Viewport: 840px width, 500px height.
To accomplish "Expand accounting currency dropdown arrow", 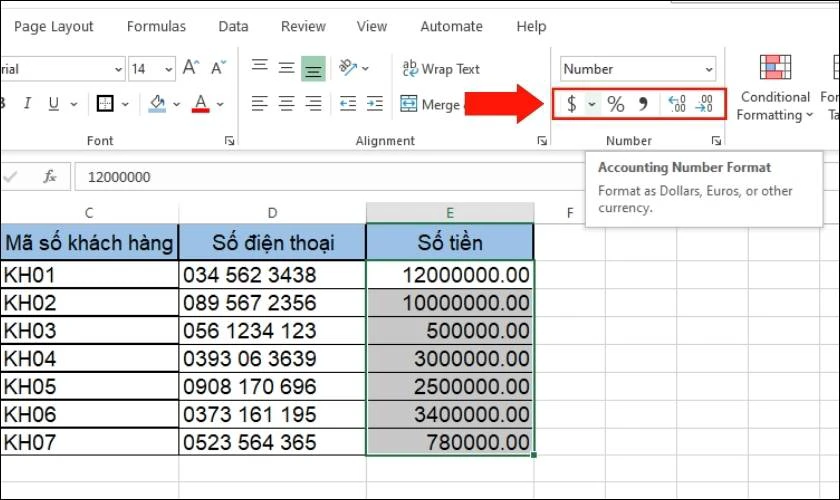I will point(592,104).
